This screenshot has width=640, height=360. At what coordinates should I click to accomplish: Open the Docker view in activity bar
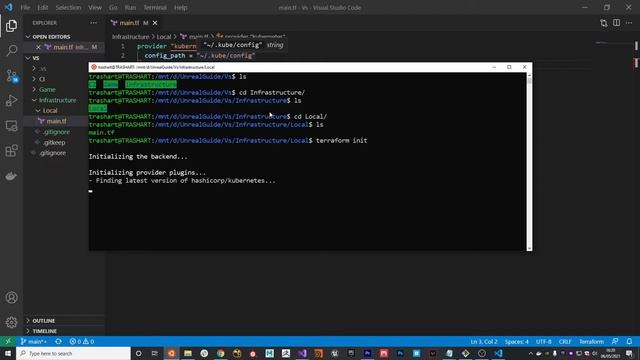click(11, 176)
